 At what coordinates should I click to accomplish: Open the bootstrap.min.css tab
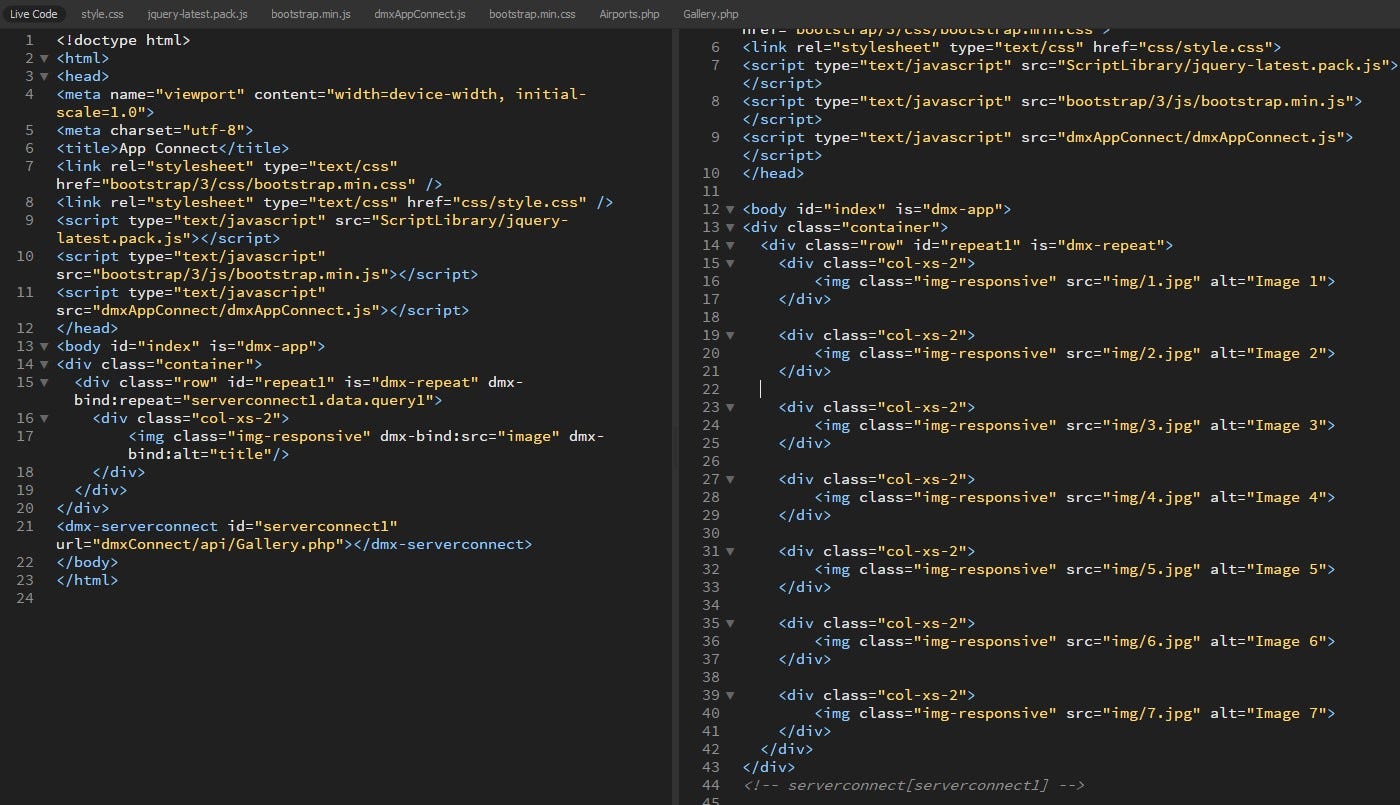[532, 14]
